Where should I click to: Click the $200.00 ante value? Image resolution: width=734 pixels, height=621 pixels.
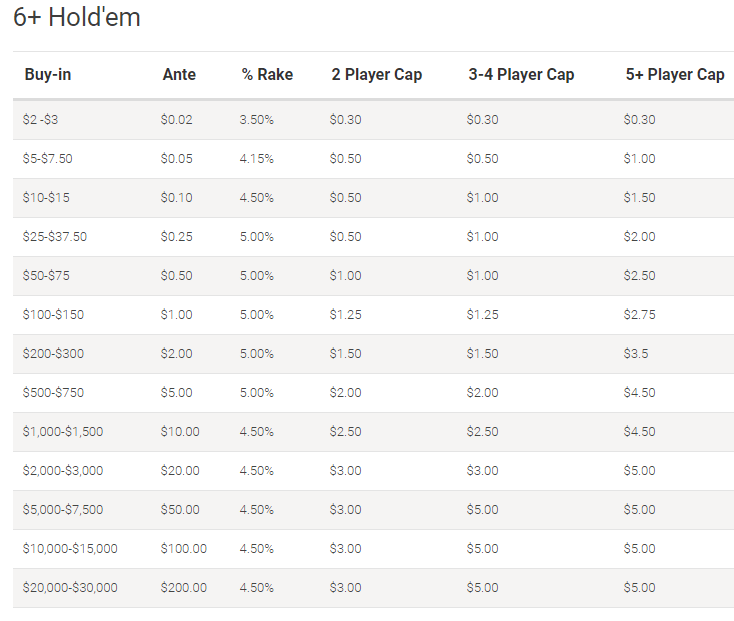[x=184, y=587]
